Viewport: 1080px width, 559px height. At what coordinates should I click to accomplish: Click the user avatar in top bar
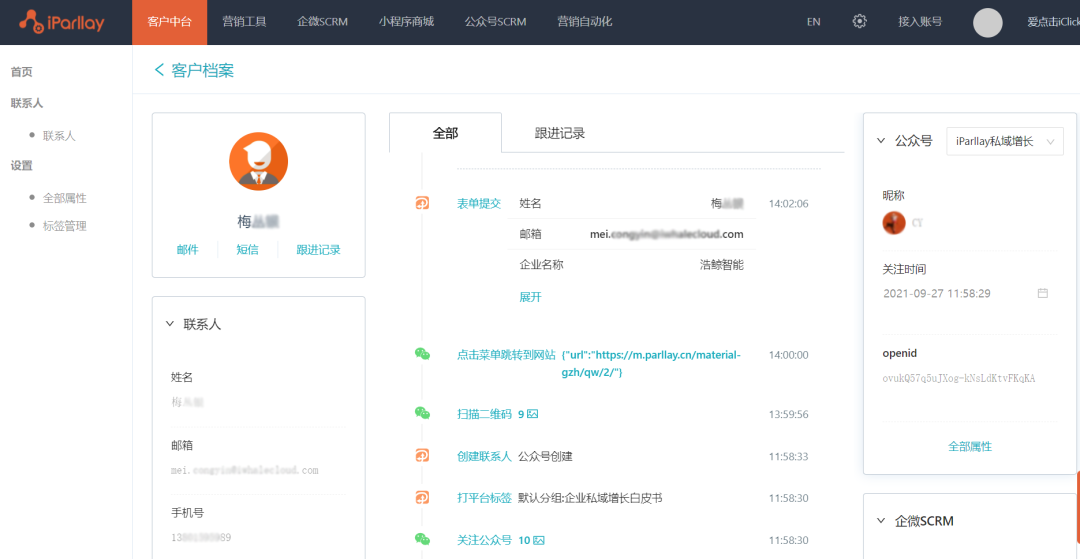pos(987,22)
